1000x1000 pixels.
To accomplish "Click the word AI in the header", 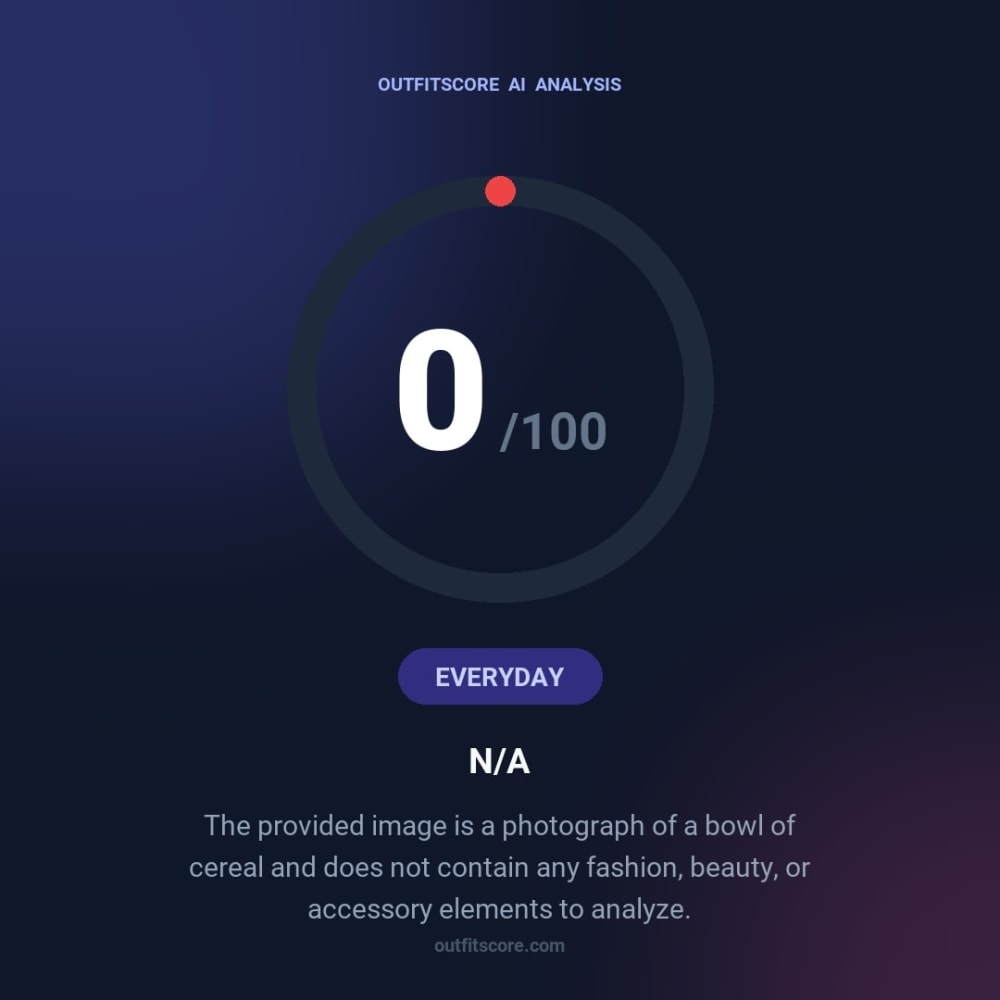I will coord(517,85).
